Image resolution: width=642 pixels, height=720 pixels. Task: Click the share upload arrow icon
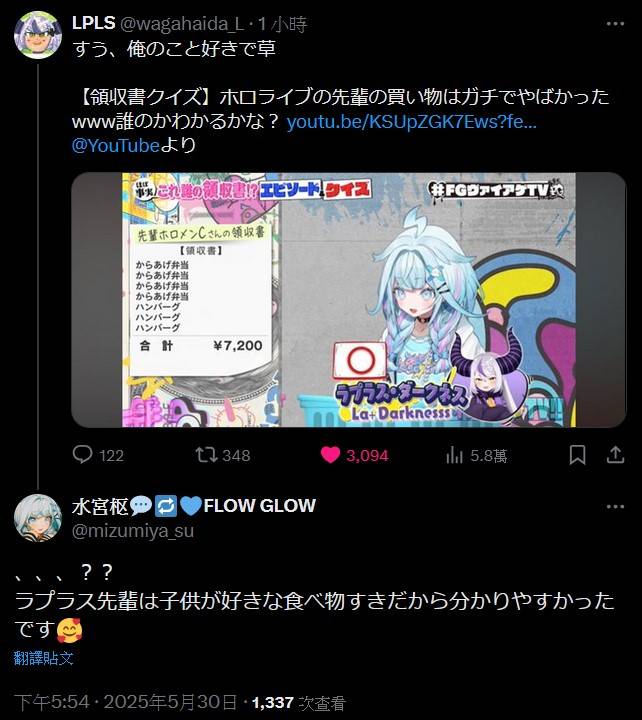click(x=615, y=455)
